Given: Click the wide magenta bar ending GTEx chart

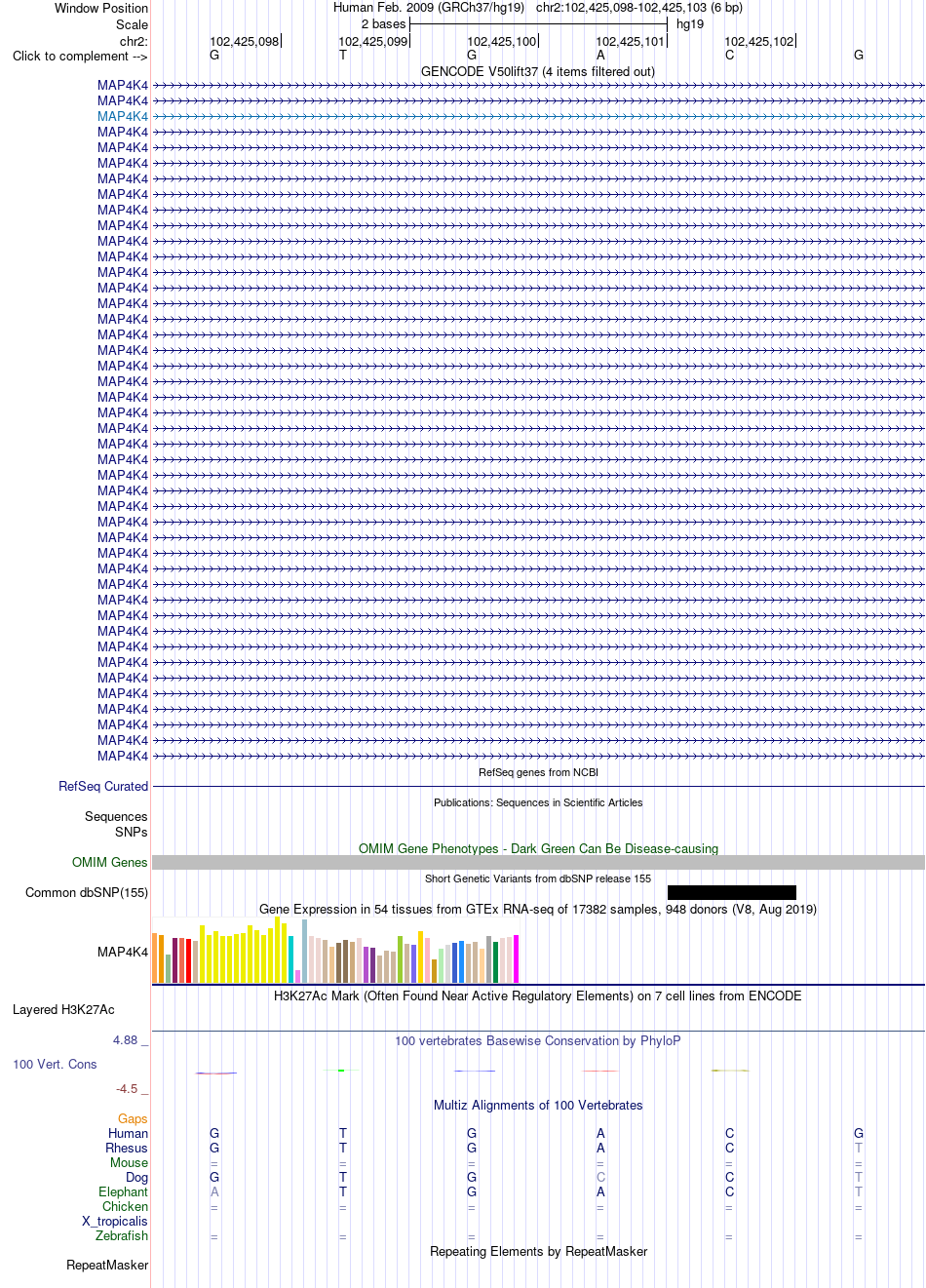Looking at the screenshot, I should tap(516, 958).
